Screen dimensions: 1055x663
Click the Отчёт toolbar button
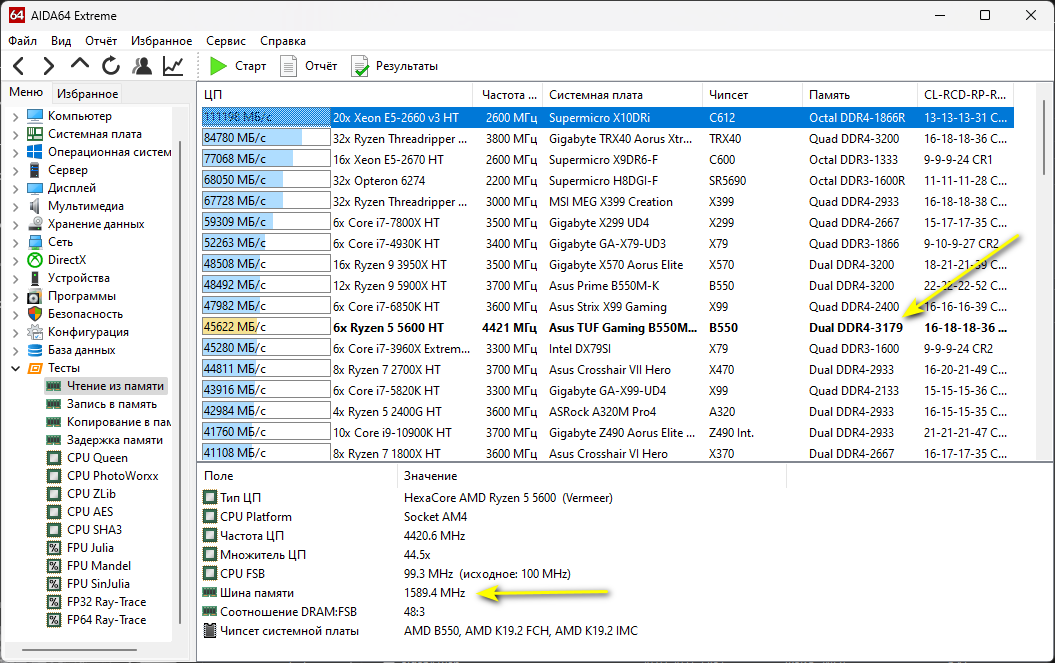[309, 66]
